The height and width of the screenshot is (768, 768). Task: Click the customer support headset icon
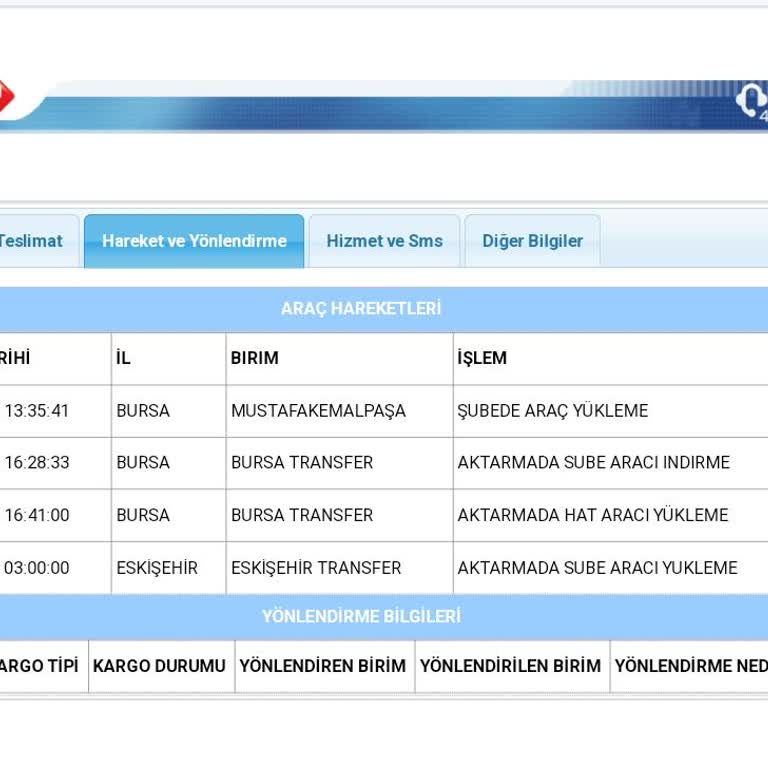(x=751, y=100)
